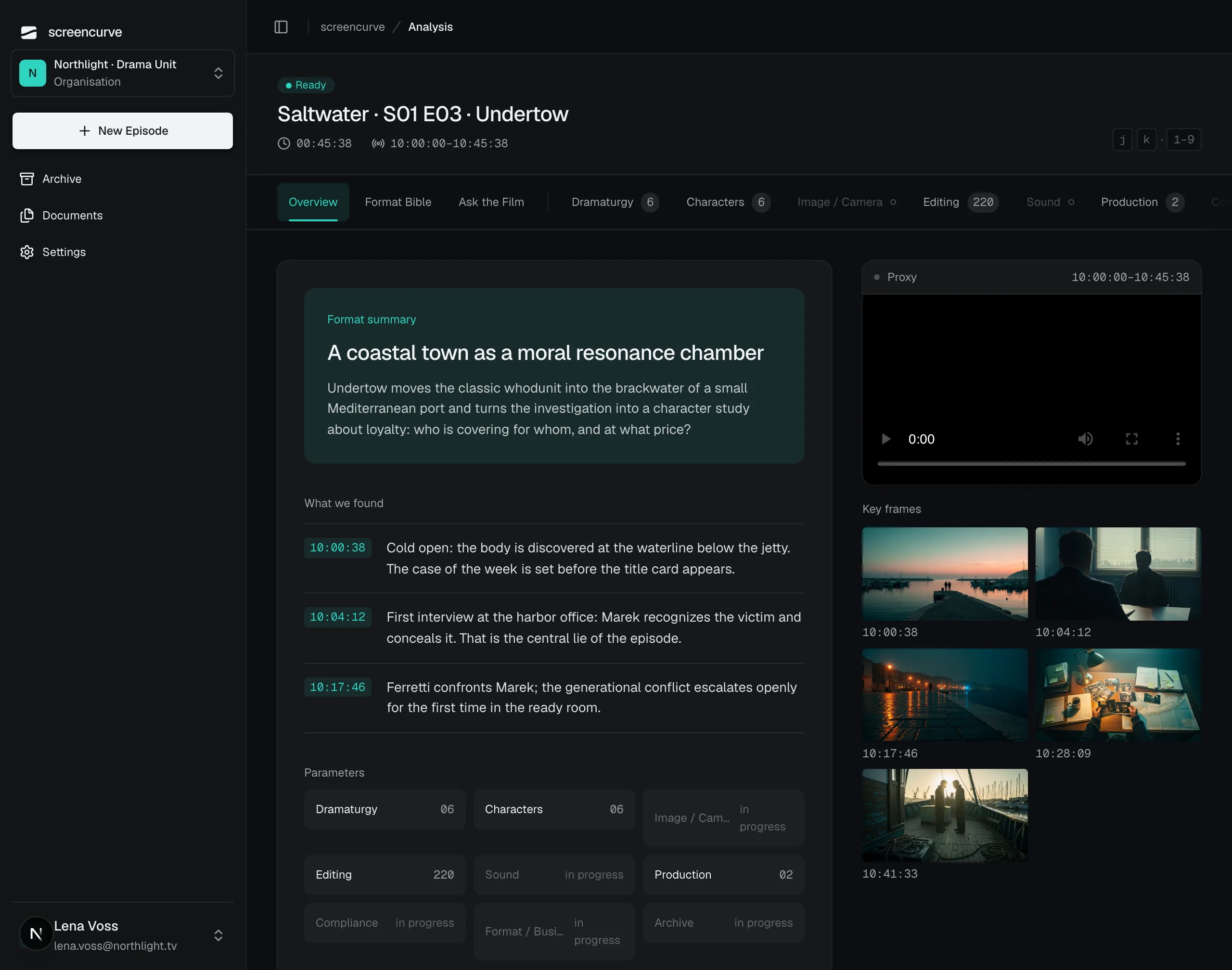Viewport: 1232px width, 970px height.
Task: Click the clock duration icon
Action: click(x=284, y=144)
